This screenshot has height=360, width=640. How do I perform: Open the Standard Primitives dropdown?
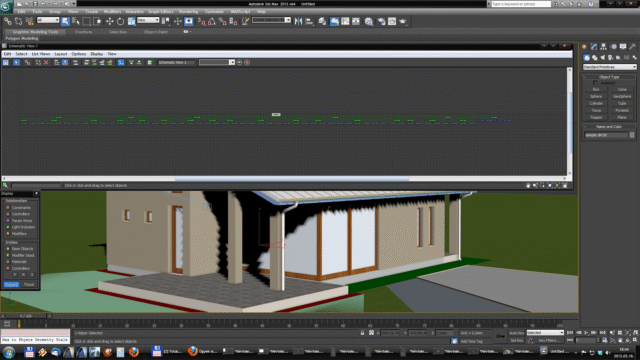609,67
